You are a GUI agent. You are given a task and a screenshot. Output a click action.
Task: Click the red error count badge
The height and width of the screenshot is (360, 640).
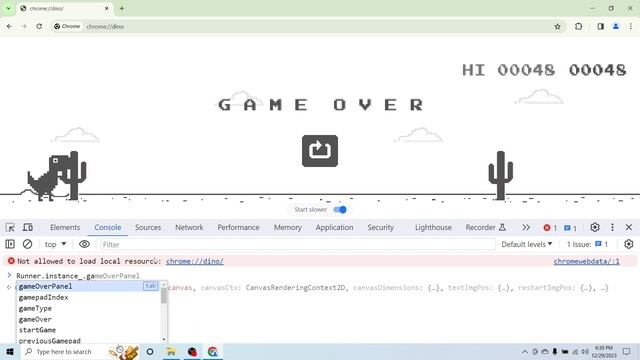point(550,228)
